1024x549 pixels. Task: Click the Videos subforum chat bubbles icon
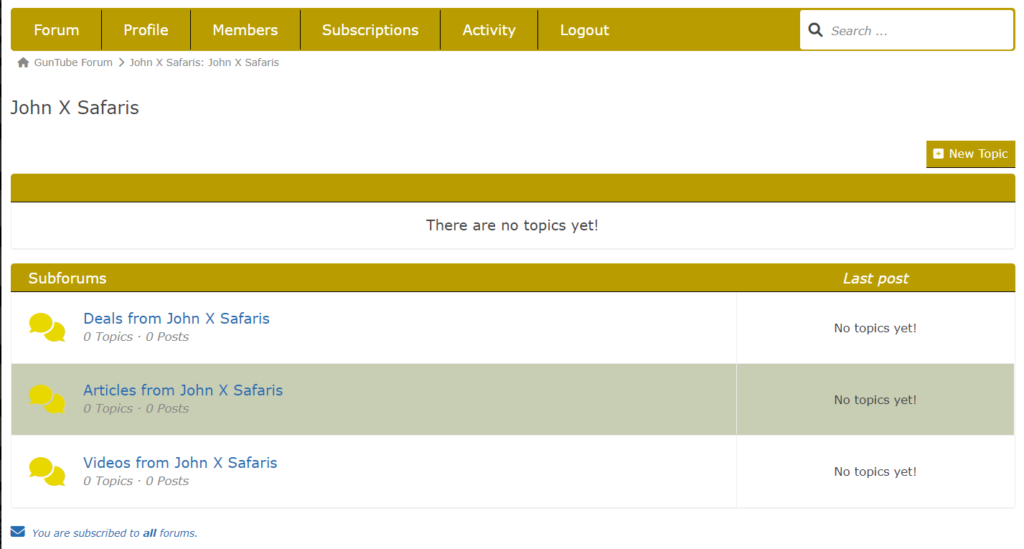coord(47,471)
